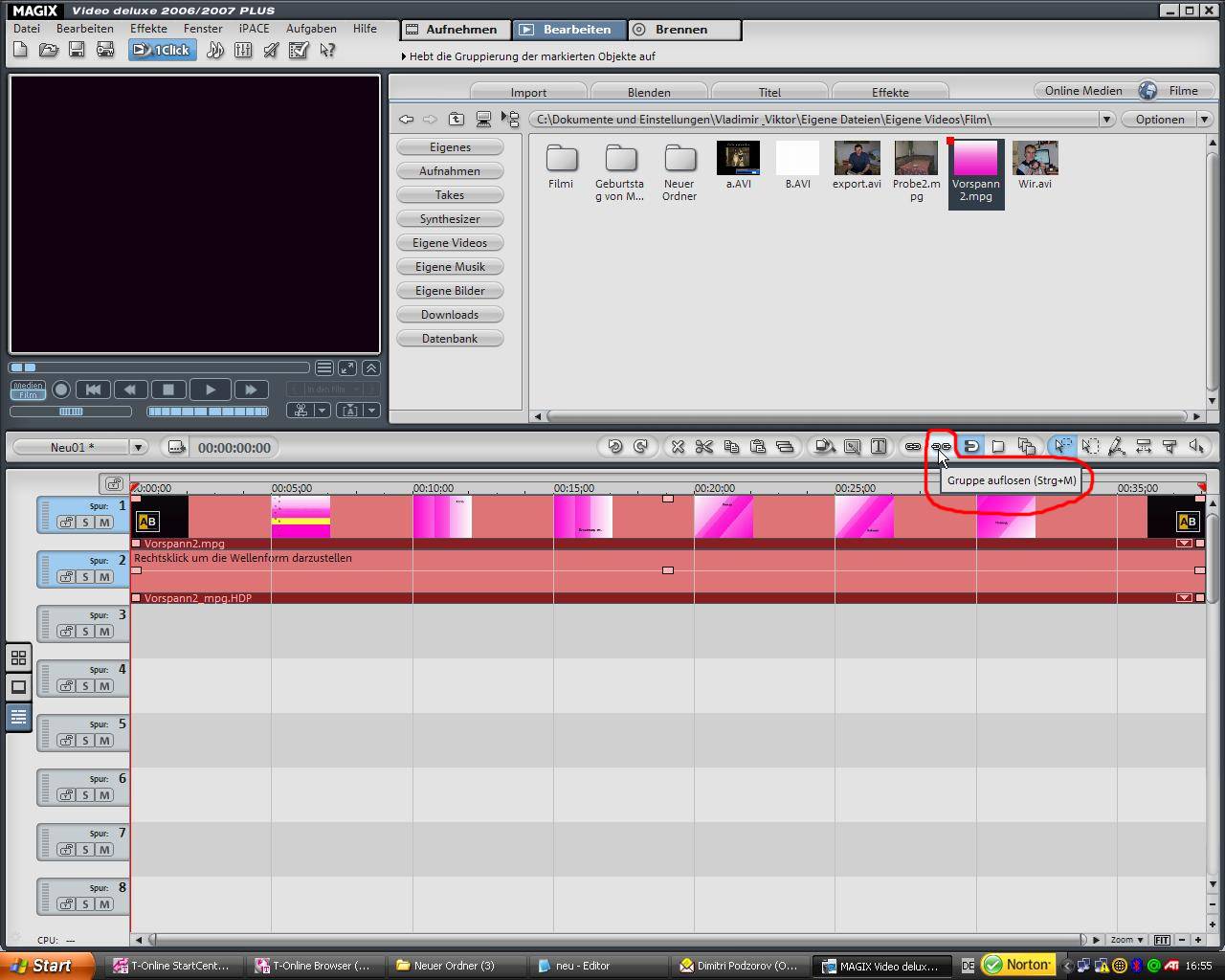Open the Downloads shortcut
The height and width of the screenshot is (980, 1225).
click(x=450, y=315)
